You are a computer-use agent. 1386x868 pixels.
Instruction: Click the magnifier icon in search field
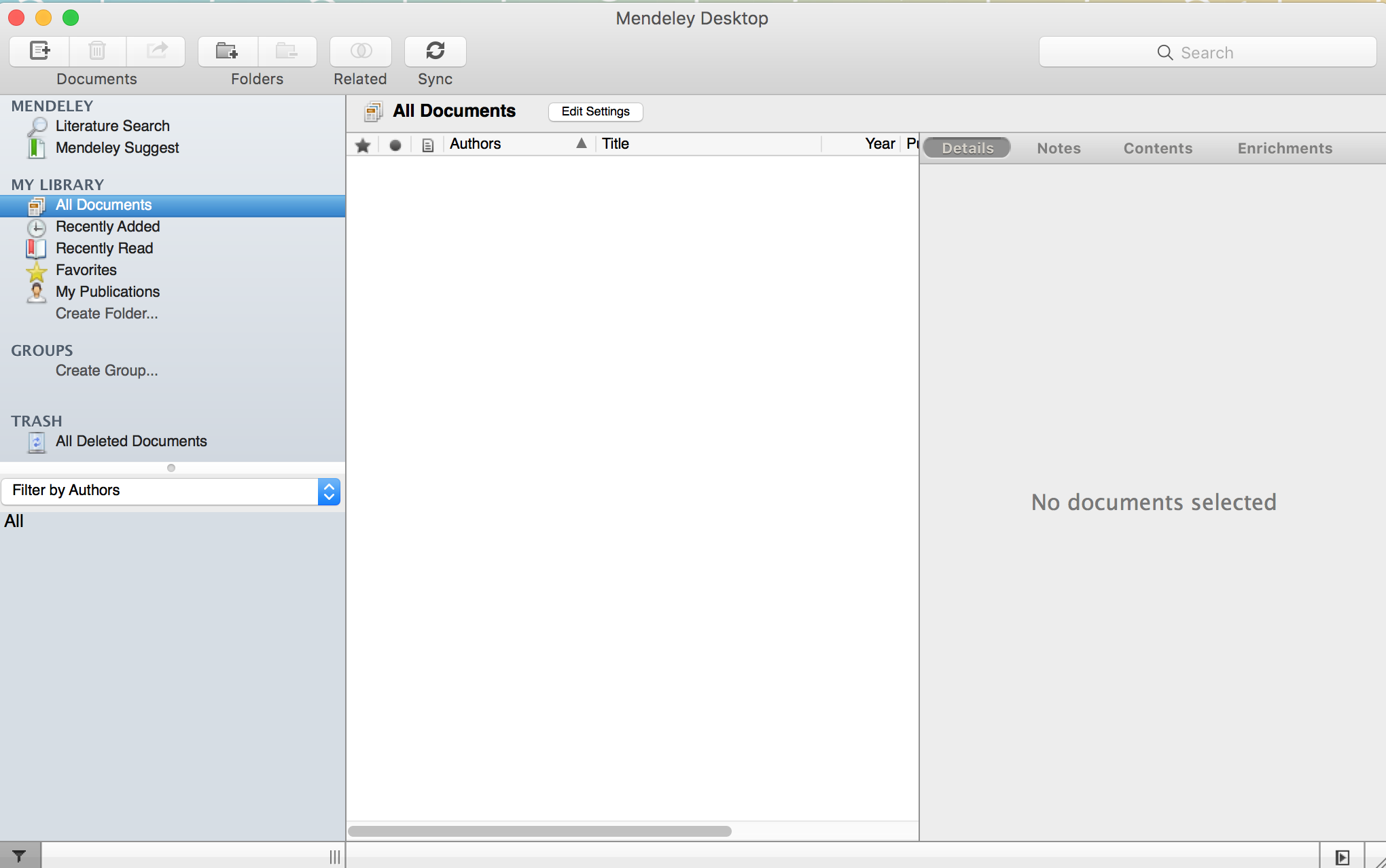tap(1165, 52)
